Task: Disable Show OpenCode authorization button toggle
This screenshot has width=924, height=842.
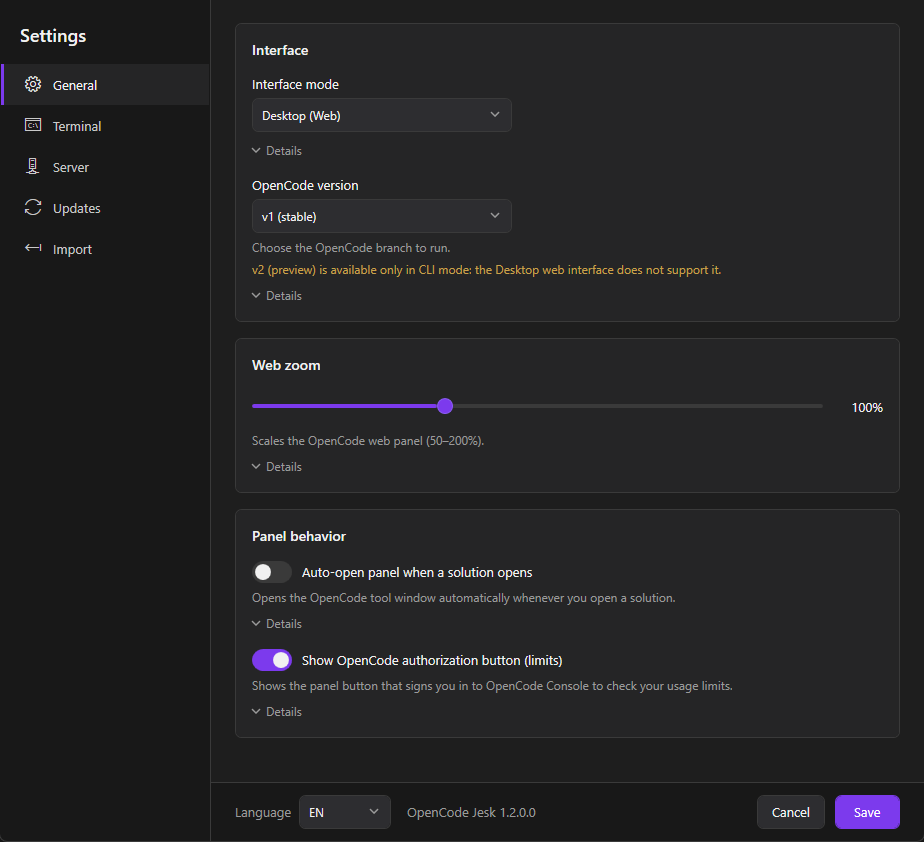Action: click(272, 660)
